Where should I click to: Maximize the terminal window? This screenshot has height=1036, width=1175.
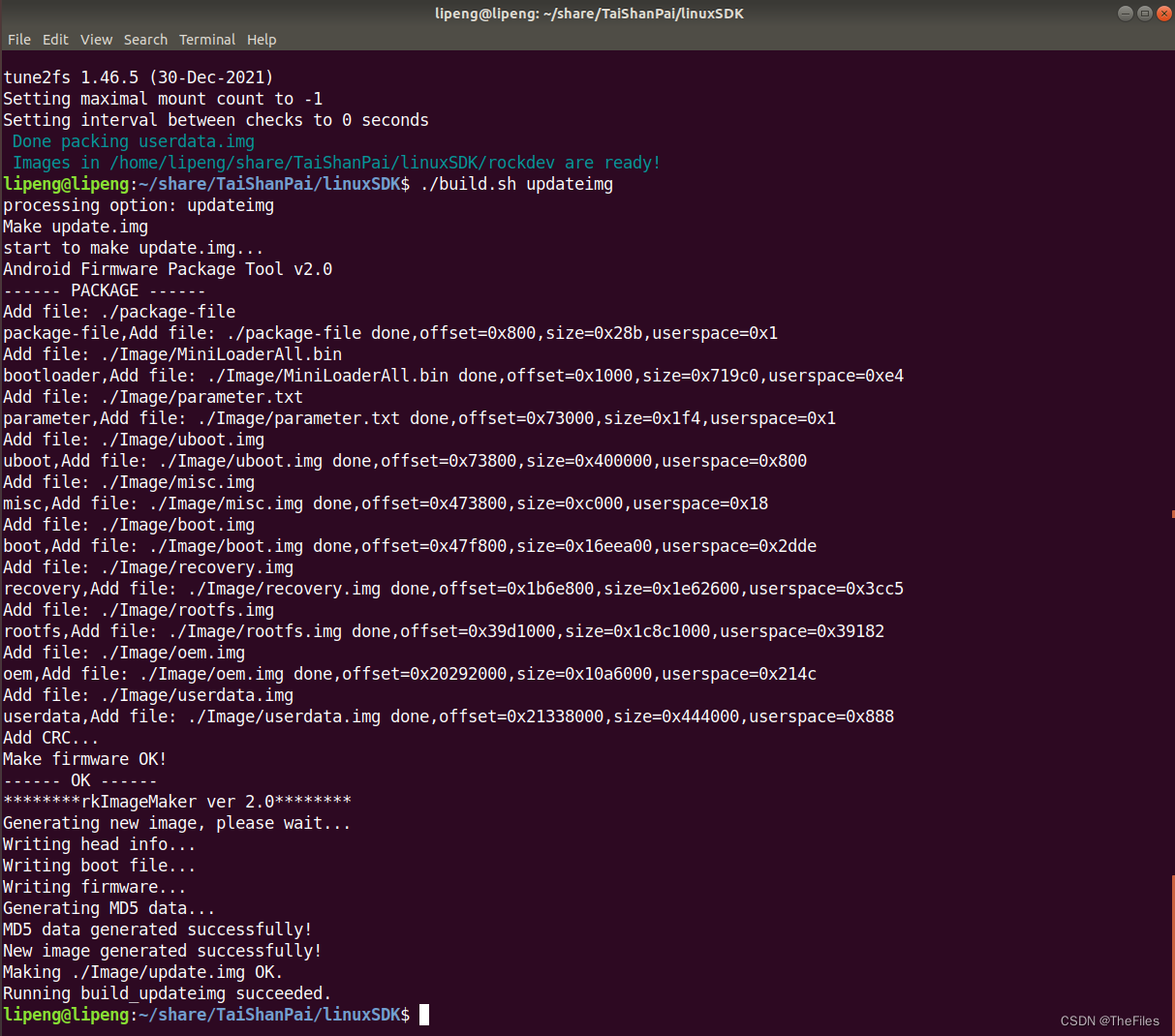tap(1144, 13)
